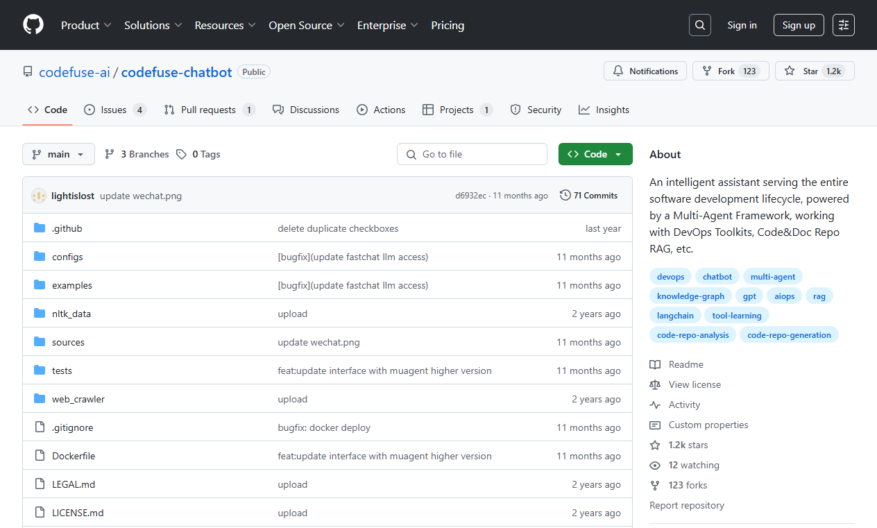Click the sources folder icon
Image resolution: width=877 pixels, height=528 pixels.
pos(39,342)
